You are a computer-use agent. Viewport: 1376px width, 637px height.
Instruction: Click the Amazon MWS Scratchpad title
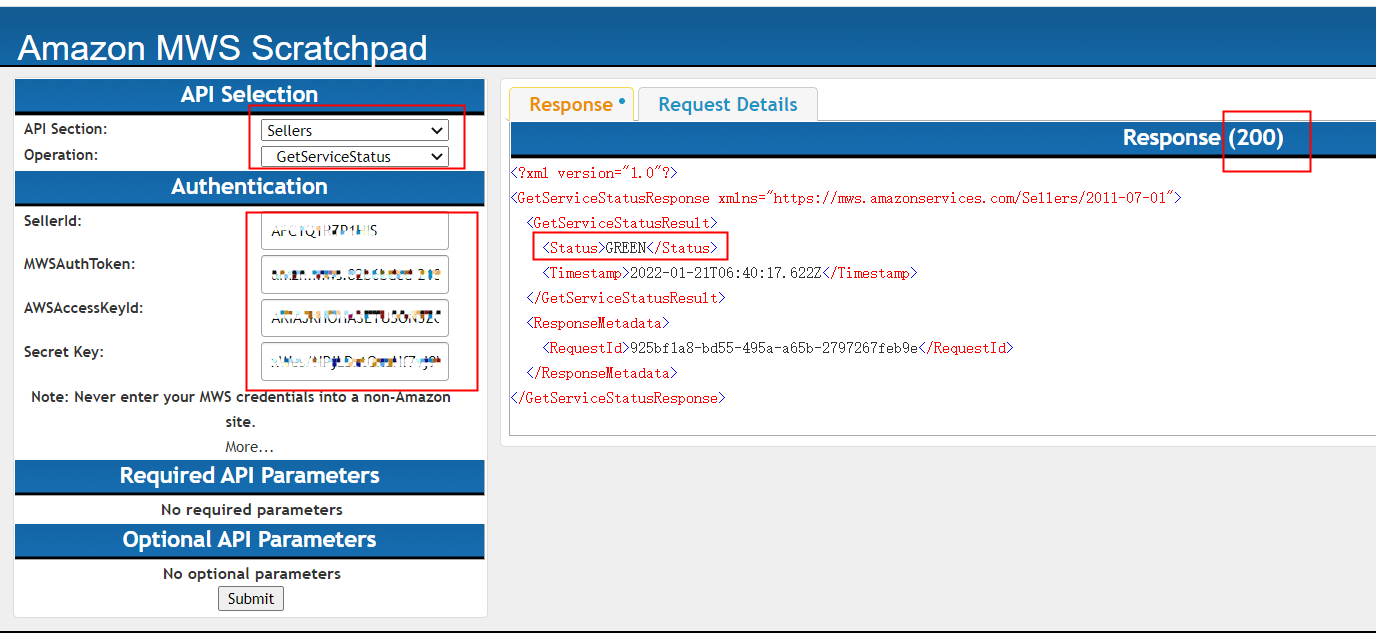(x=222, y=47)
